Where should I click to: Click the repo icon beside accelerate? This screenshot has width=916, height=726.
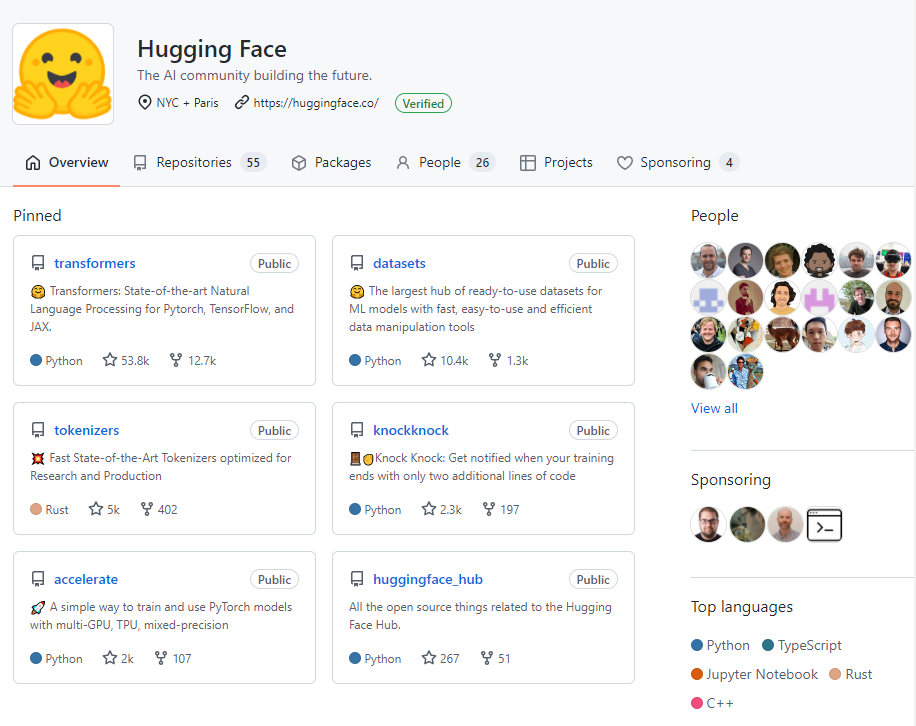point(38,579)
